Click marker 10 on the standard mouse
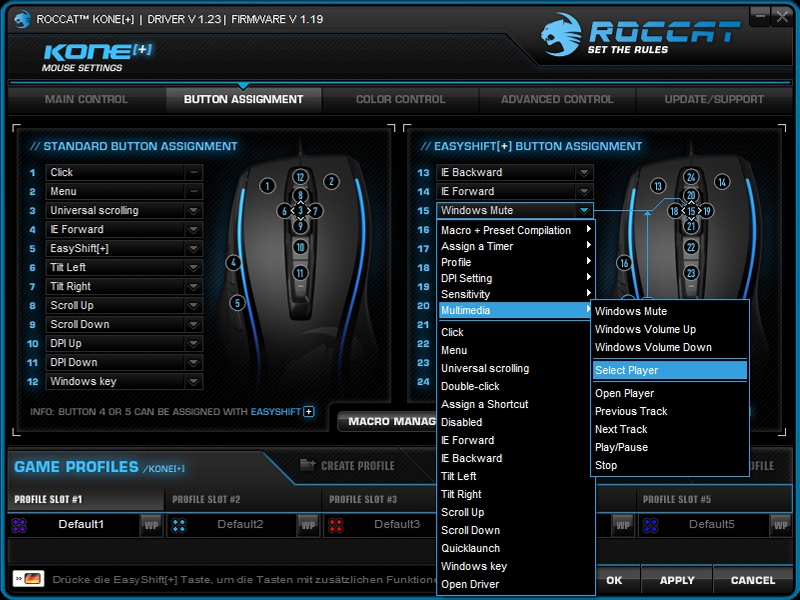The image size is (800, 600). pyautogui.click(x=300, y=247)
